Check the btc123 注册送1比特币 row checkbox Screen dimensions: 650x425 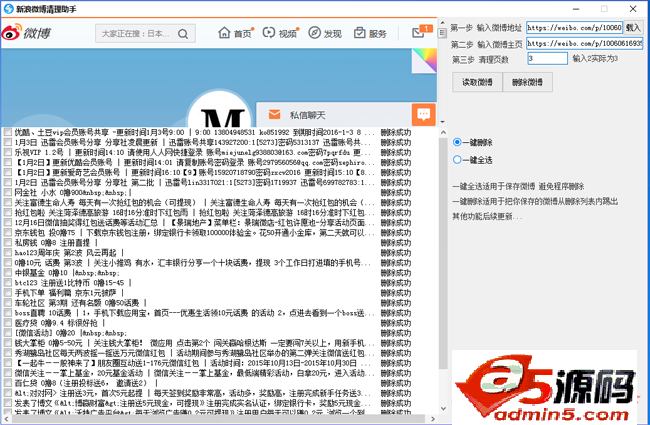click(7, 283)
